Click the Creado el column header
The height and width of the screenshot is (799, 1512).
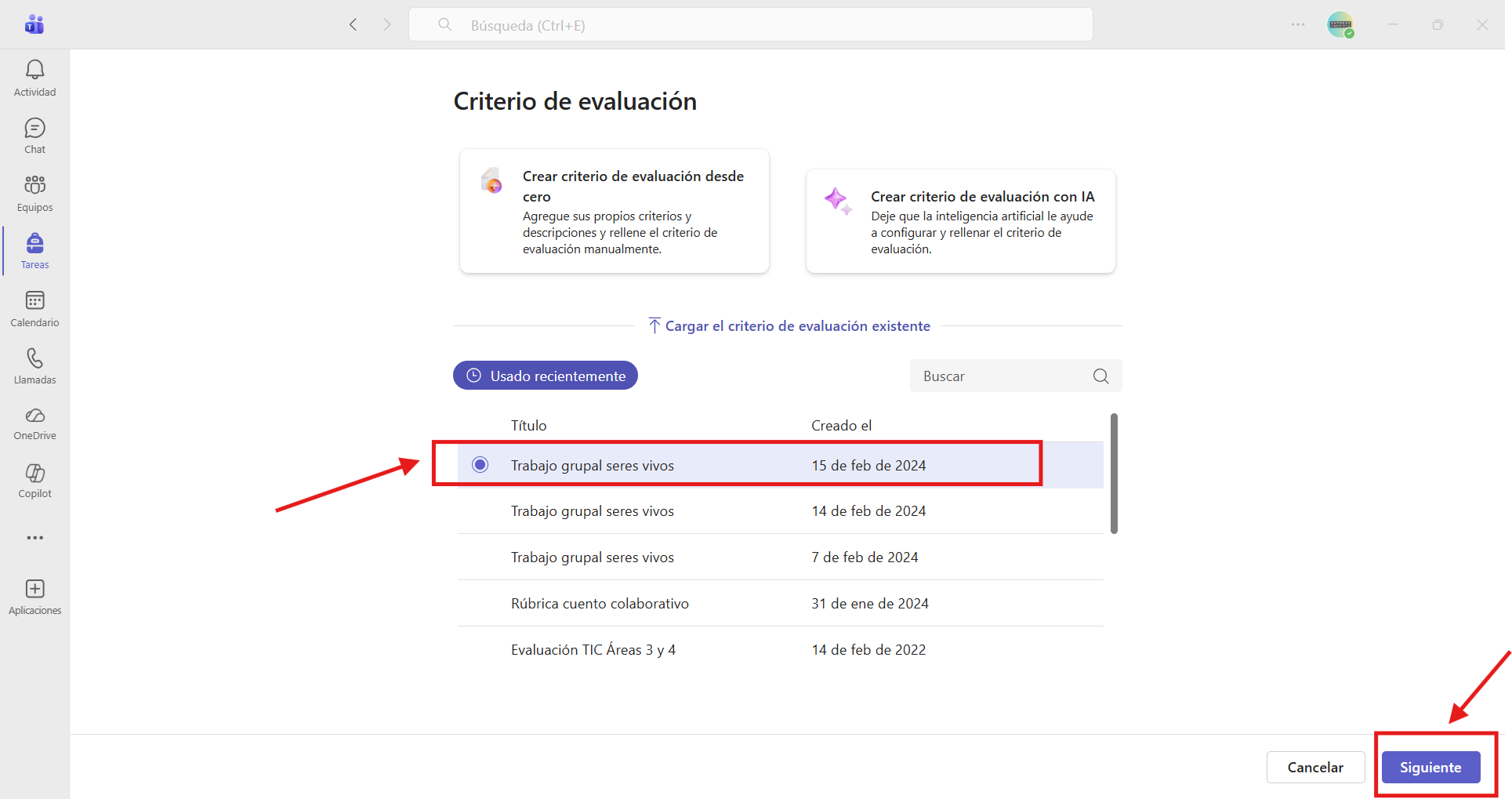[841, 425]
